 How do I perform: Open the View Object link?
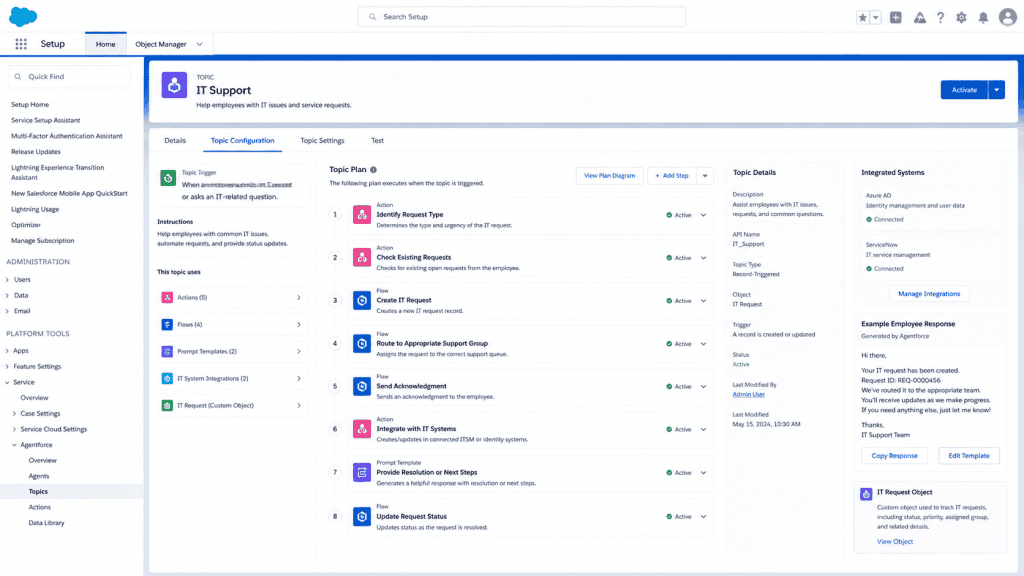pos(895,541)
